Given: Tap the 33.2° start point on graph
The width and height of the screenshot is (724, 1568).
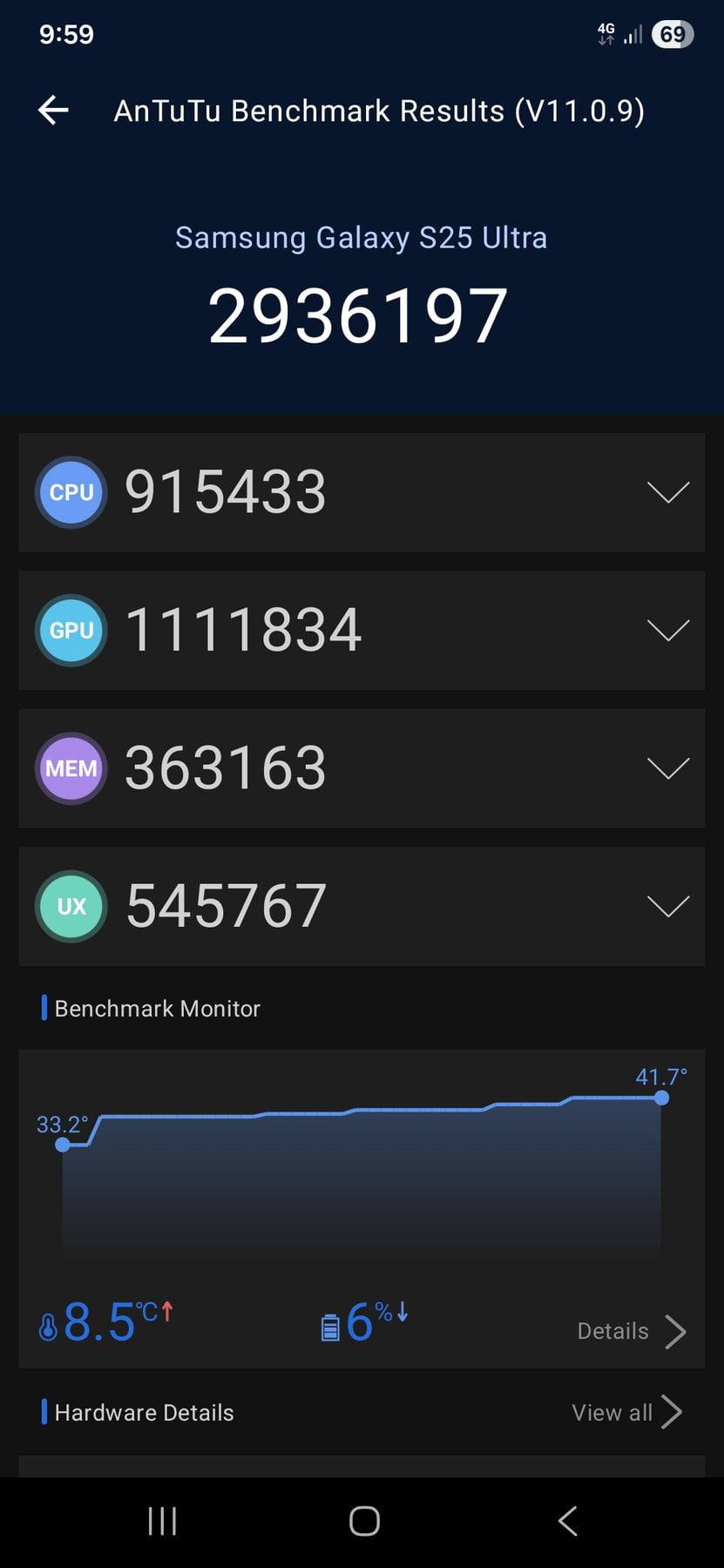Looking at the screenshot, I should point(63,1145).
